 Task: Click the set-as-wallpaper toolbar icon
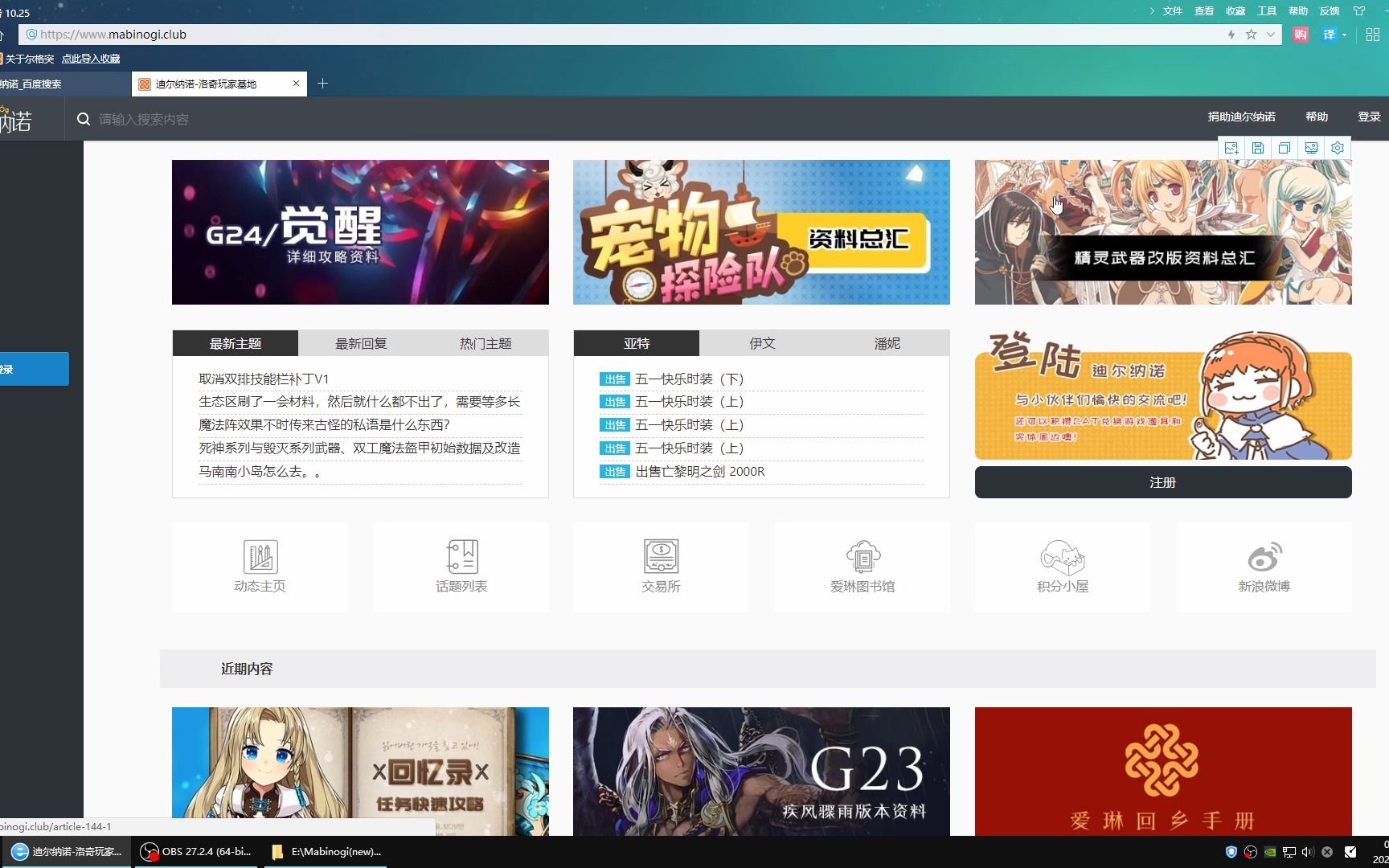point(1311,148)
